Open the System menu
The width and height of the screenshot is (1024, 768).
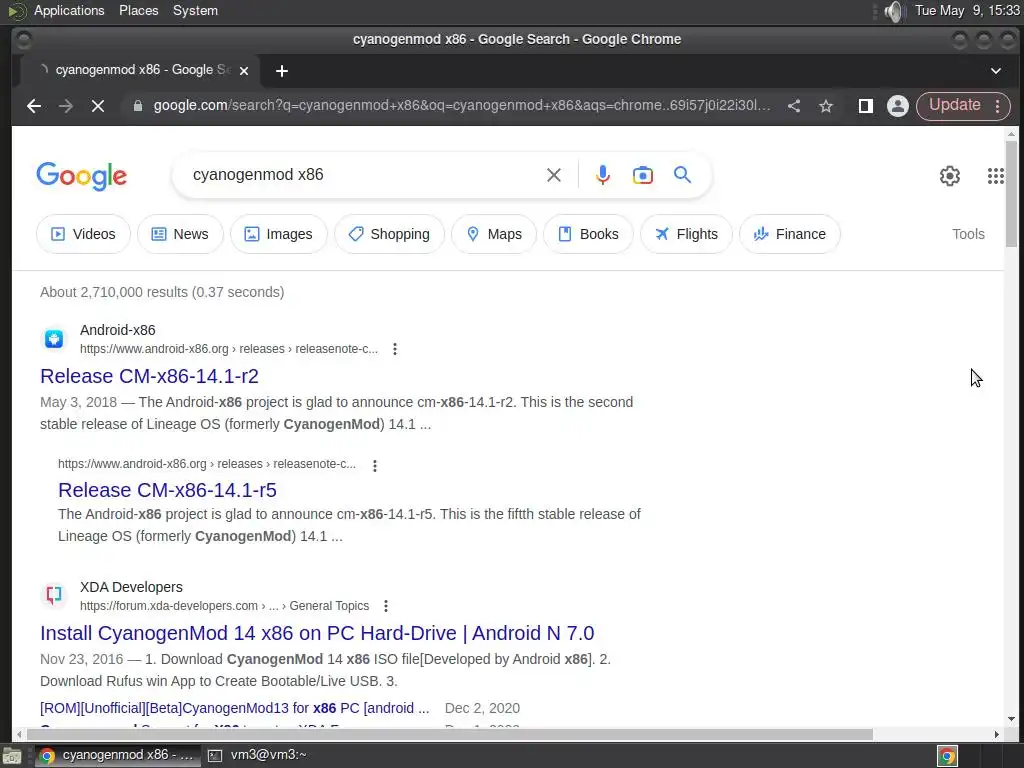click(x=195, y=10)
